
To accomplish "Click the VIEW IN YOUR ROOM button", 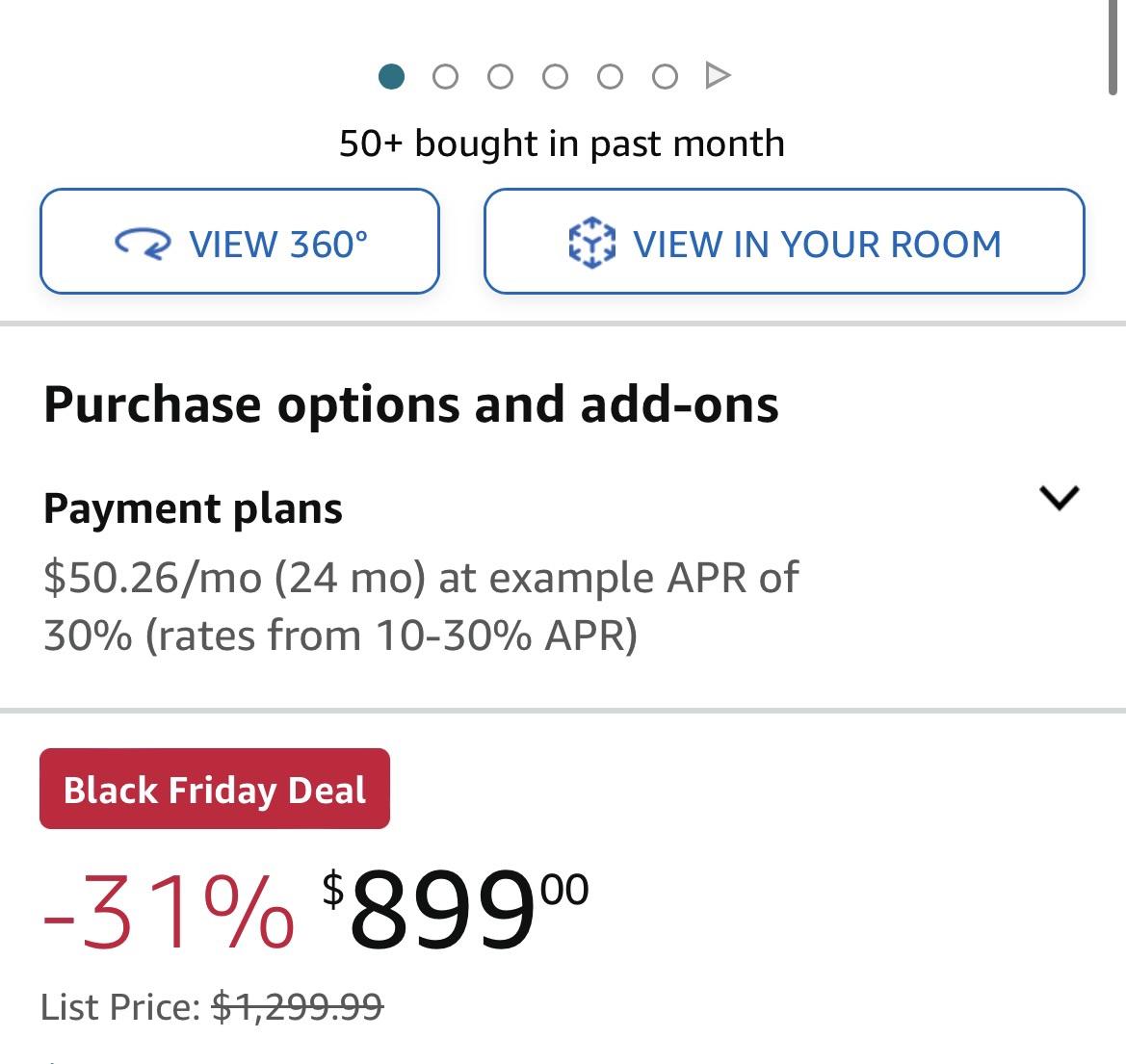I will (783, 242).
